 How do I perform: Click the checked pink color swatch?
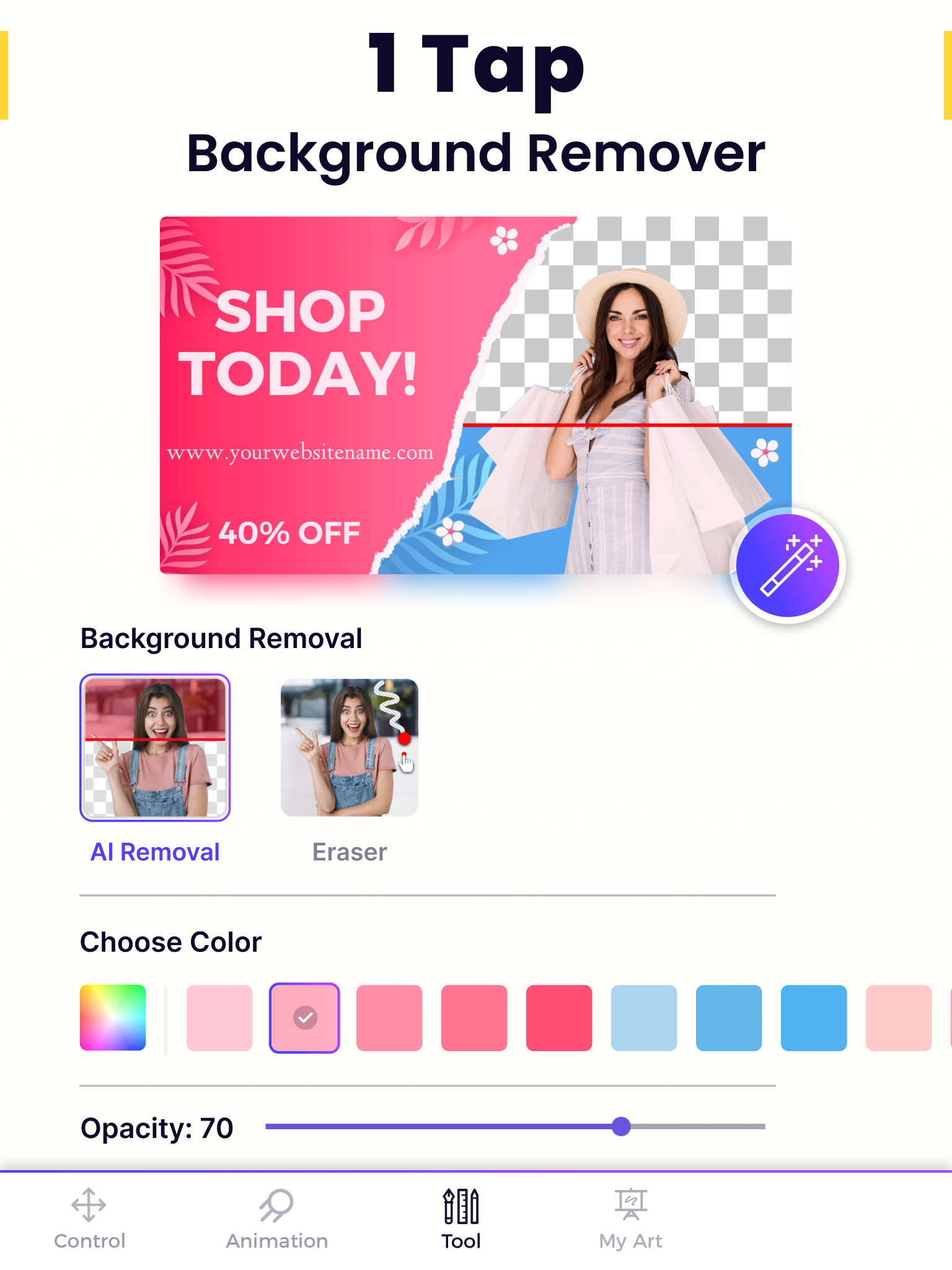[304, 1018]
